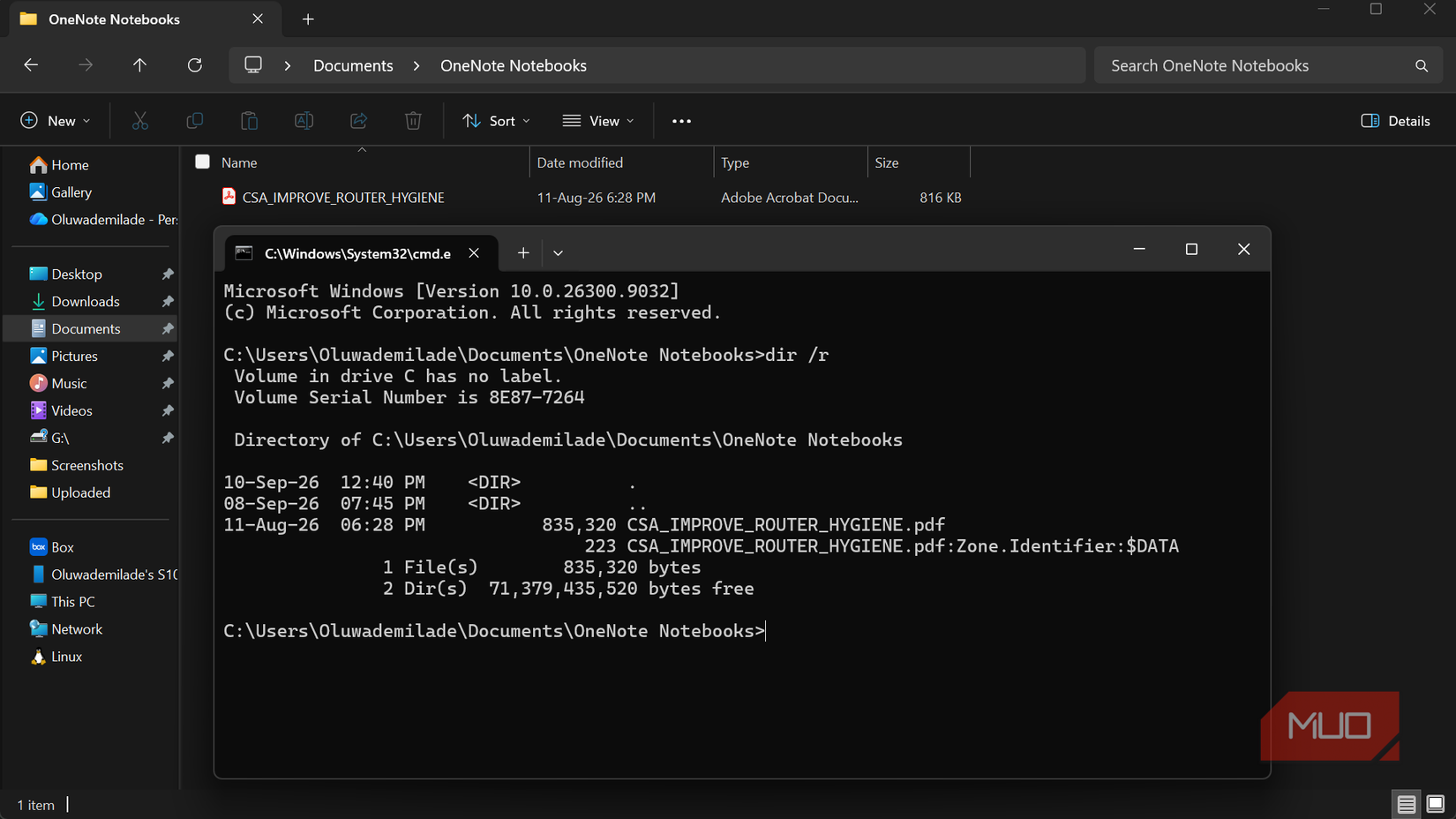Close the OneNote Notebooks explorer tab
The height and width of the screenshot is (819, 1456).
coord(258,19)
